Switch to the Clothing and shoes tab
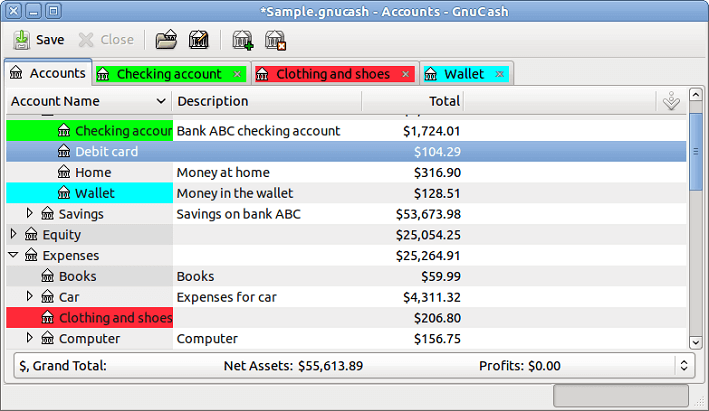 (x=332, y=74)
